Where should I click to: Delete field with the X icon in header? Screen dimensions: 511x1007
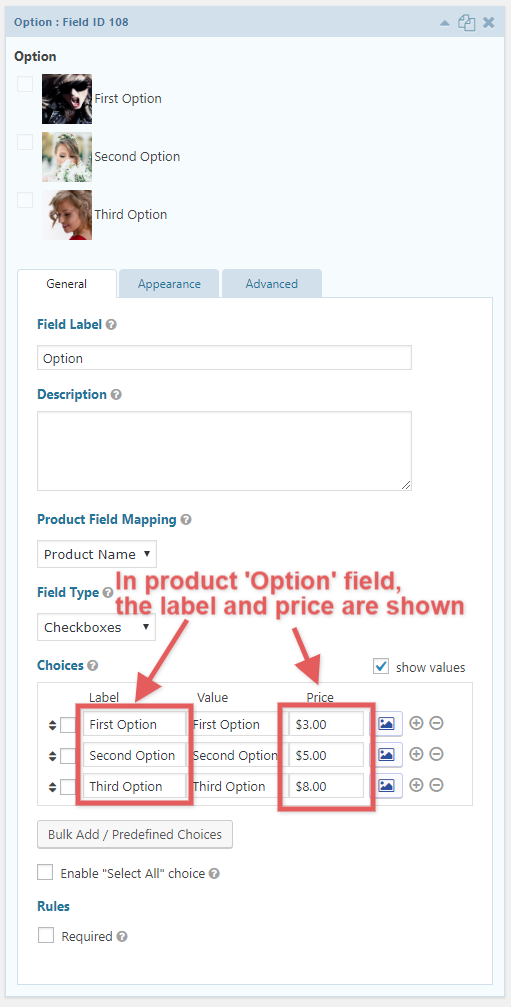click(489, 22)
